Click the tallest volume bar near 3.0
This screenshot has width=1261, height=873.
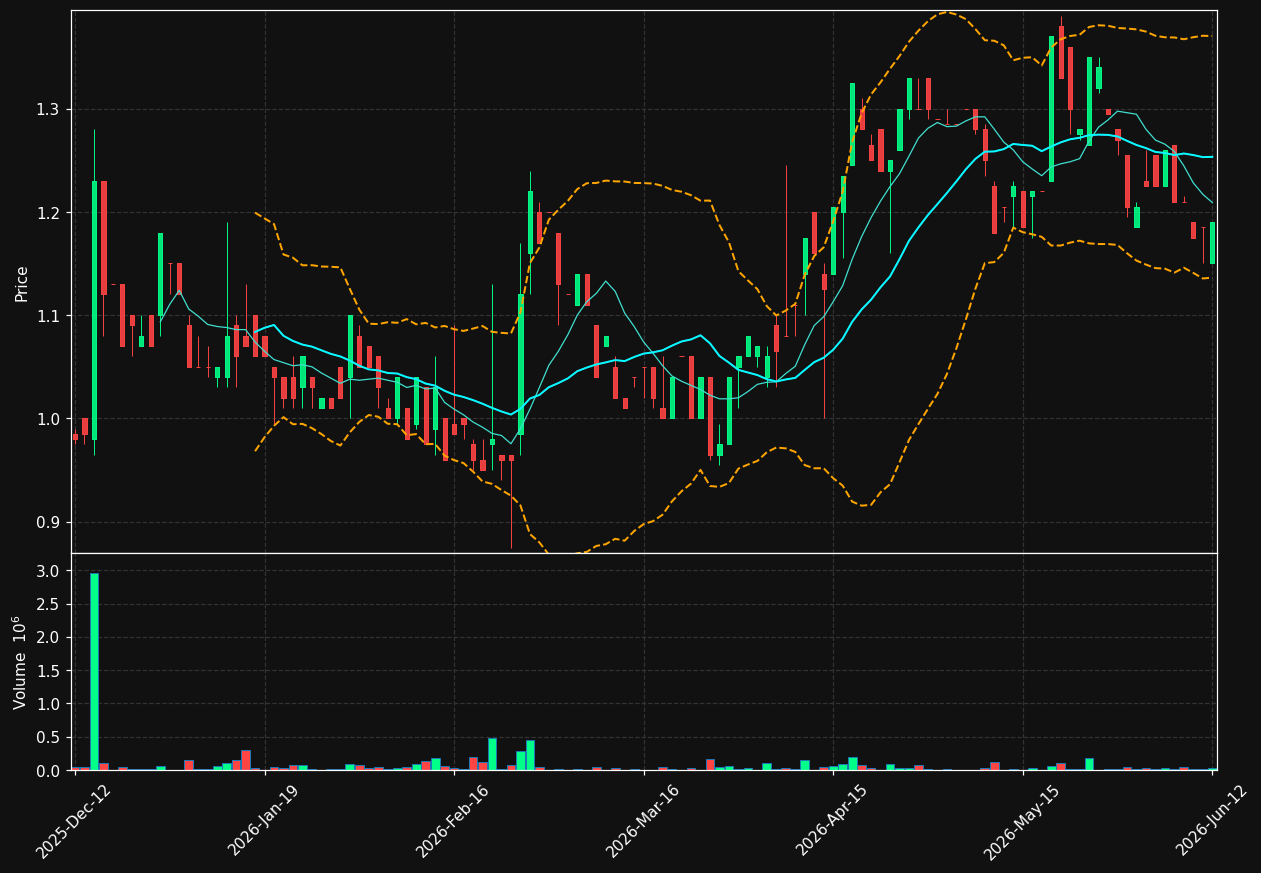94,672
